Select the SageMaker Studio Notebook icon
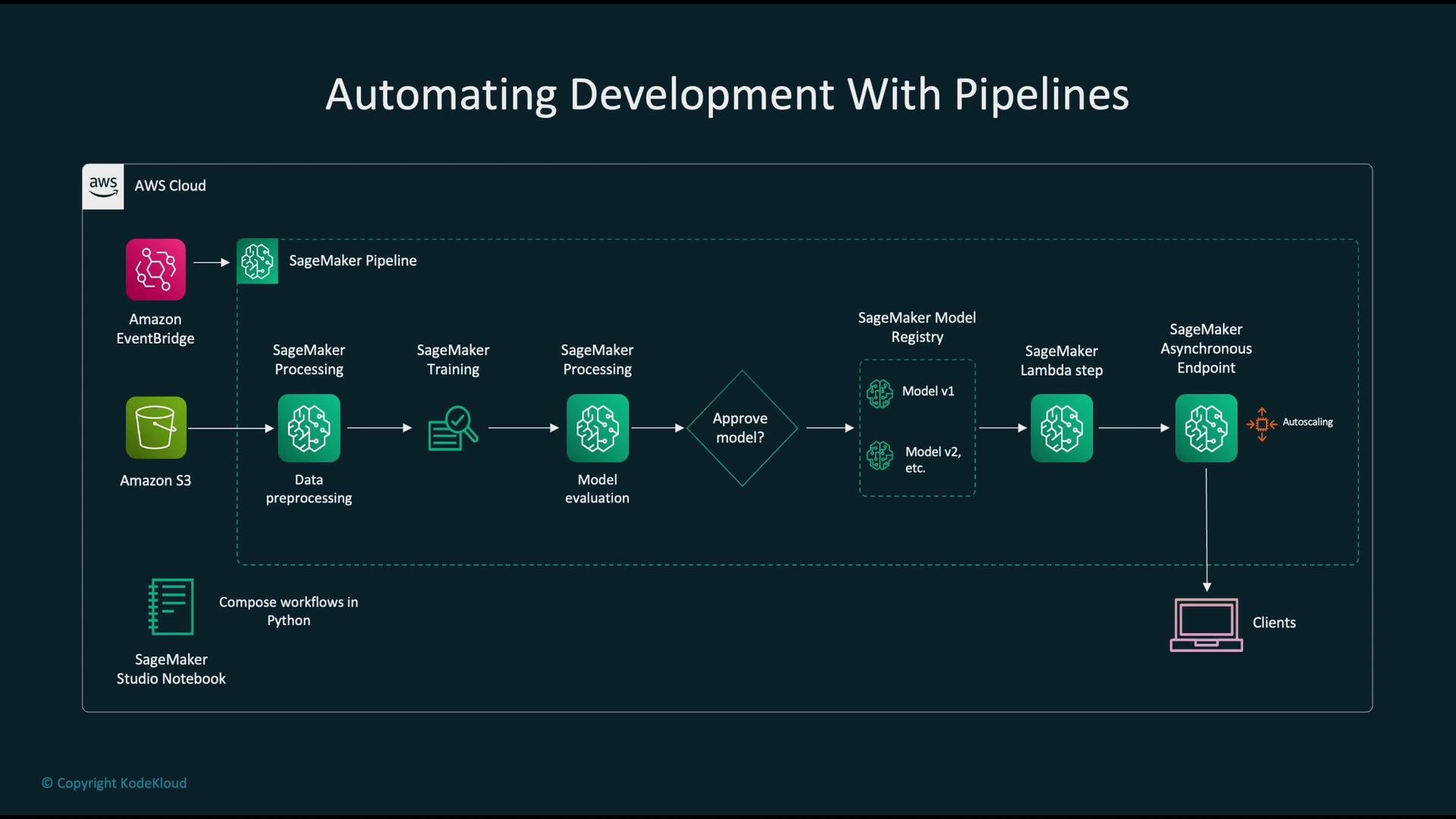 point(171,607)
